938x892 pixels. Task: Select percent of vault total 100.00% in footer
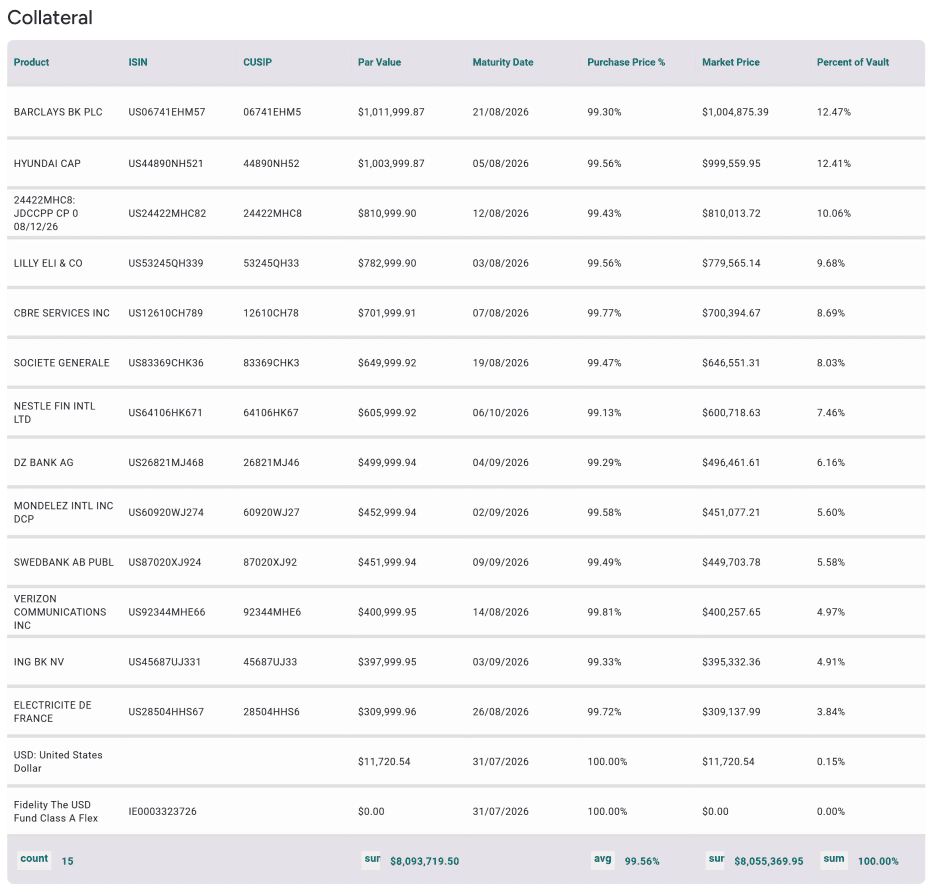(x=878, y=861)
